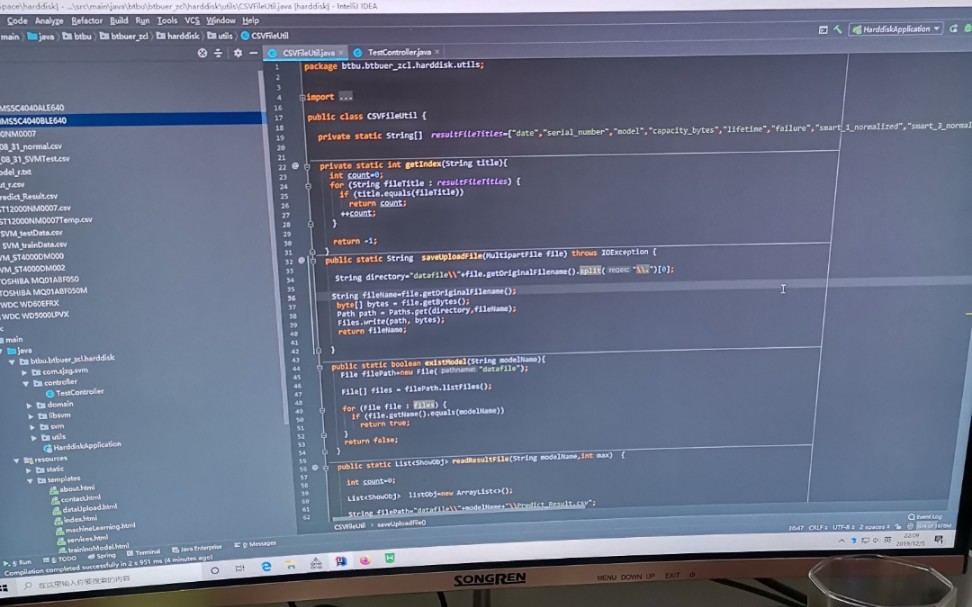
Task: Open the Refactor menu
Action: click(87, 20)
